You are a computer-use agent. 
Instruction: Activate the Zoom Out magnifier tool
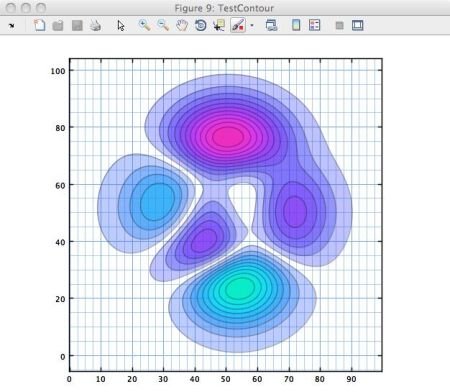[x=163, y=25]
